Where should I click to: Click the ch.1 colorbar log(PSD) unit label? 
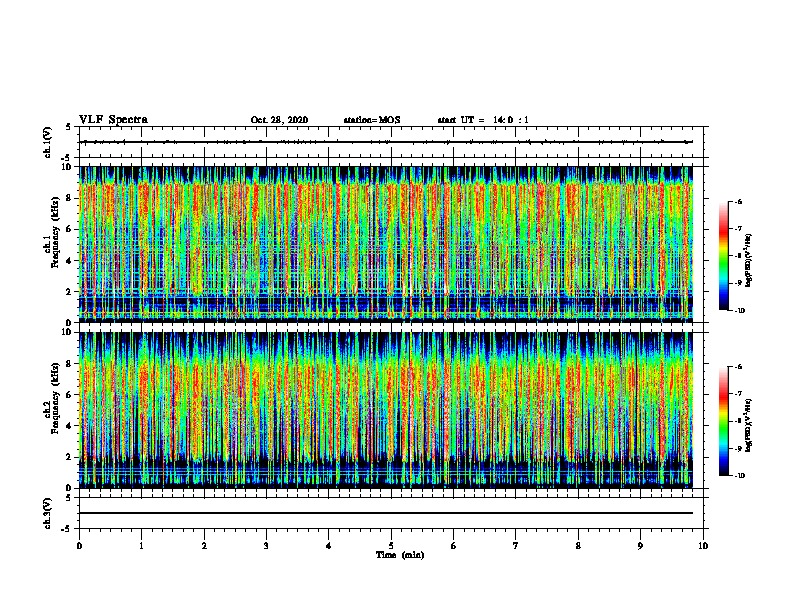coord(749,261)
